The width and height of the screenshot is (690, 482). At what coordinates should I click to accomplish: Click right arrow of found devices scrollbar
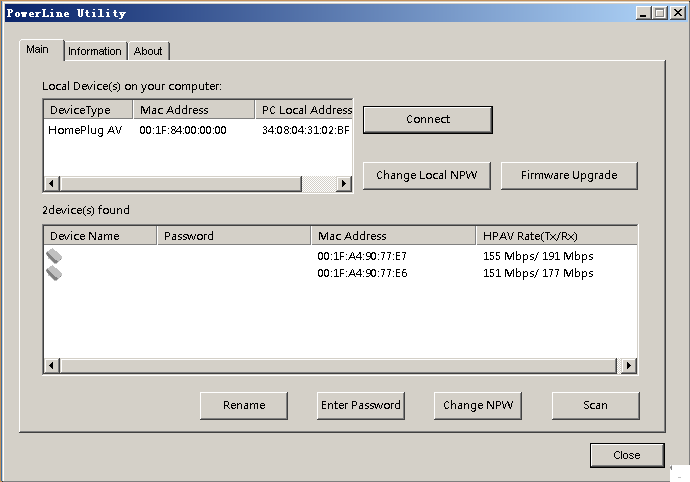pyautogui.click(x=629, y=365)
